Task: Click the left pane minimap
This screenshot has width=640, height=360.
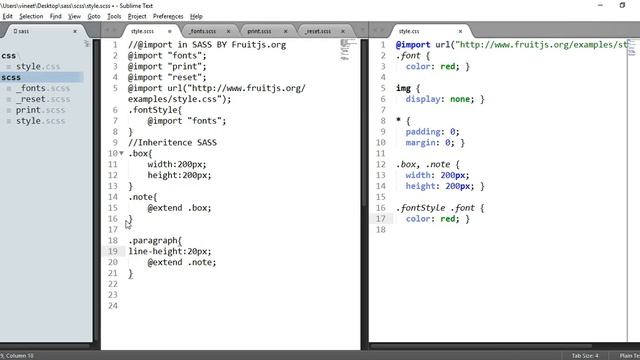Action: click(348, 50)
